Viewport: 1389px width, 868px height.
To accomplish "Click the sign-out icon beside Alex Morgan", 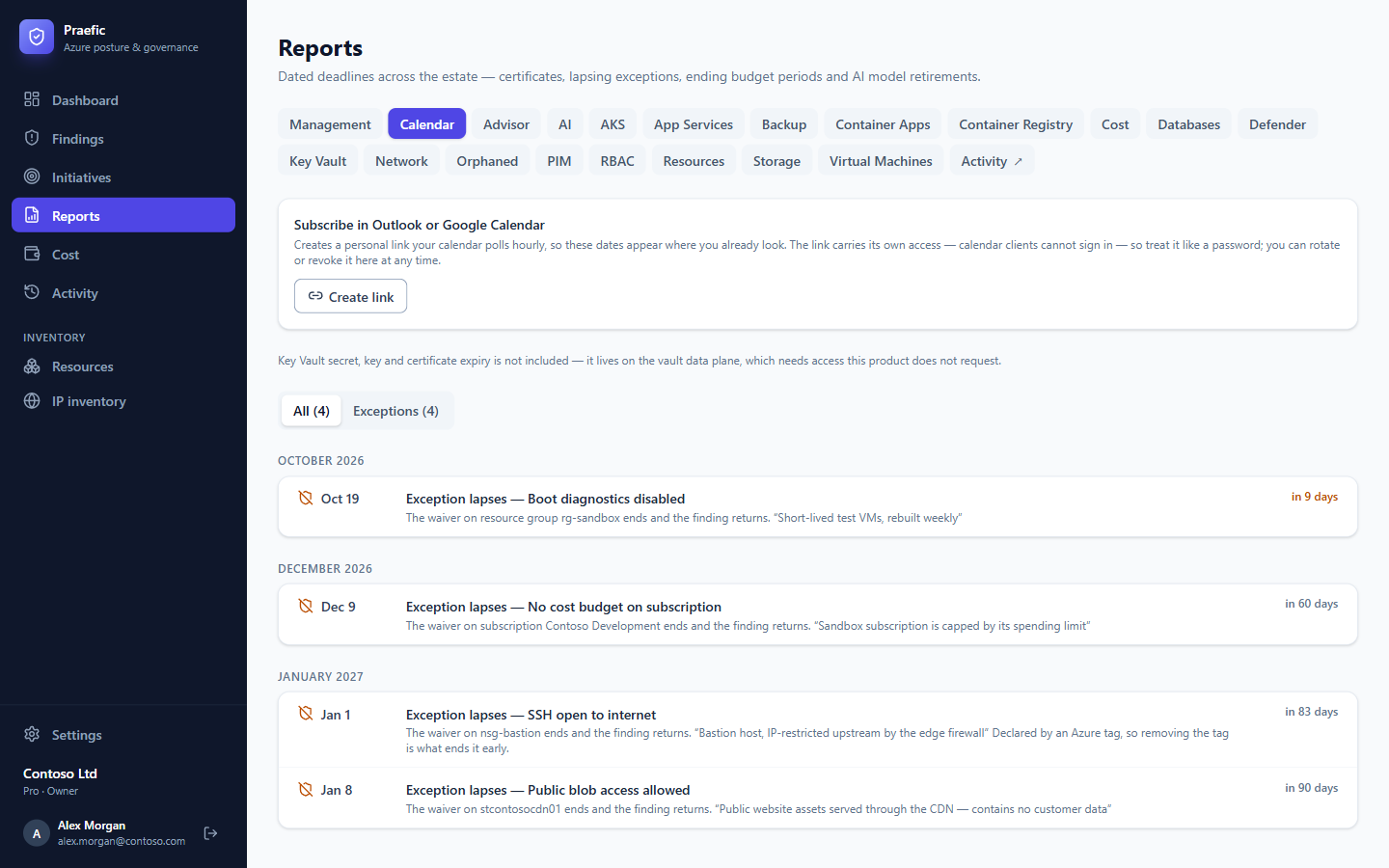I will pyautogui.click(x=210, y=833).
